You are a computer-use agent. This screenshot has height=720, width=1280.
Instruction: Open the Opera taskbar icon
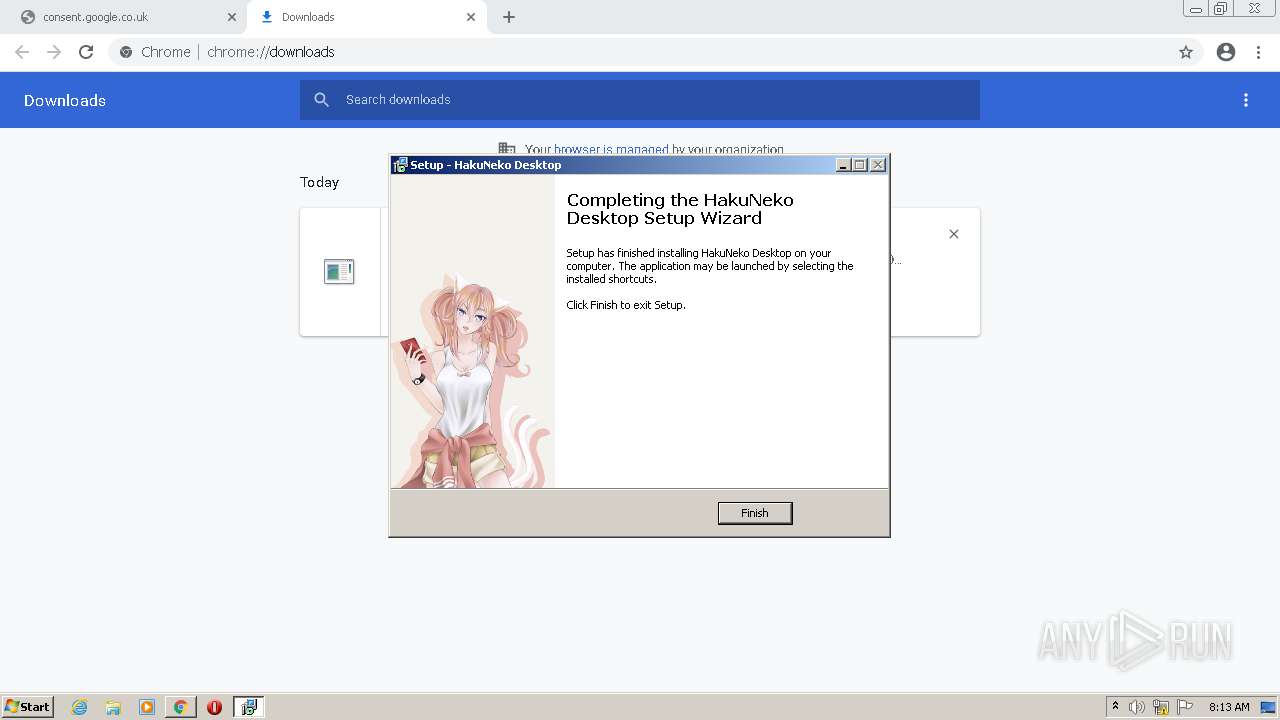click(x=214, y=707)
